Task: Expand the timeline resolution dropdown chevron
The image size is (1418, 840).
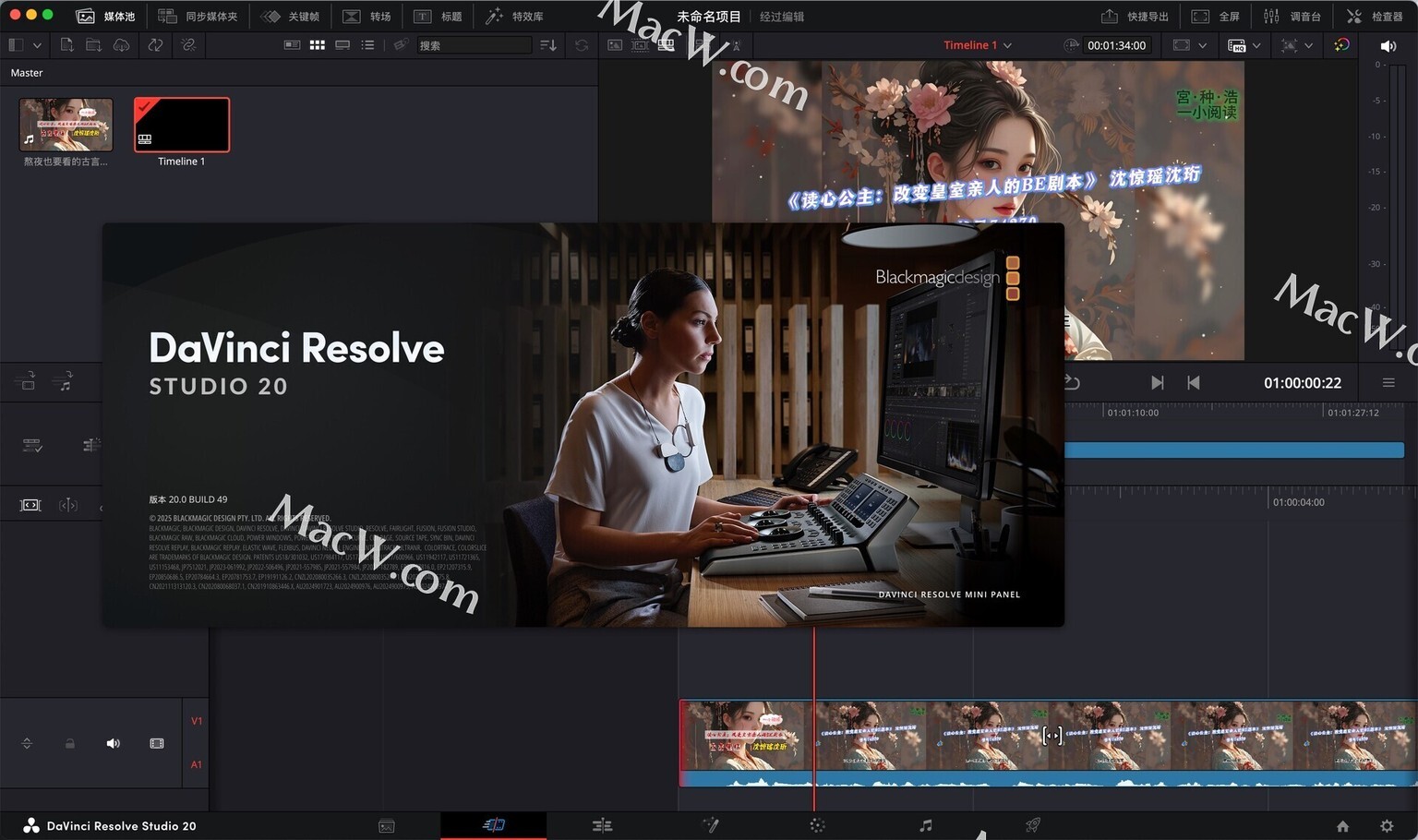Action: (x=1202, y=45)
